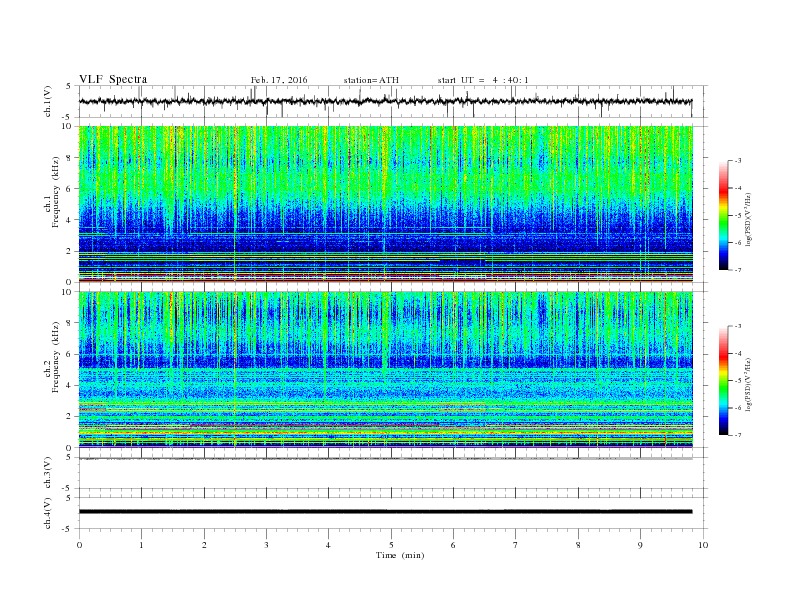The height and width of the screenshot is (612, 792).
Task: Click the "-7" tick on ch.1 color bar
Action: coord(738,270)
